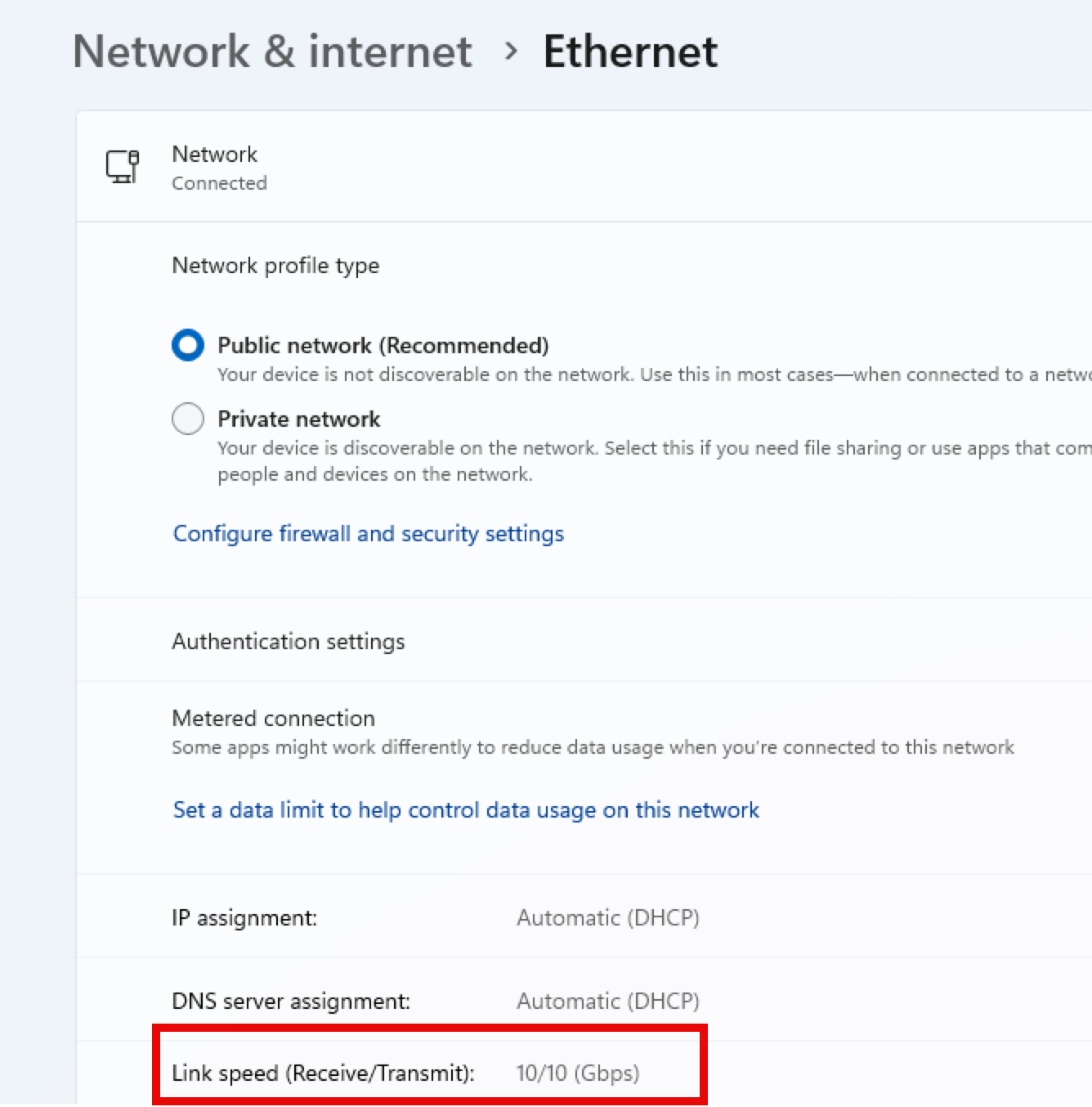Open Configure firewall and security settings
This screenshot has height=1107, width=1092.
pyautogui.click(x=368, y=534)
